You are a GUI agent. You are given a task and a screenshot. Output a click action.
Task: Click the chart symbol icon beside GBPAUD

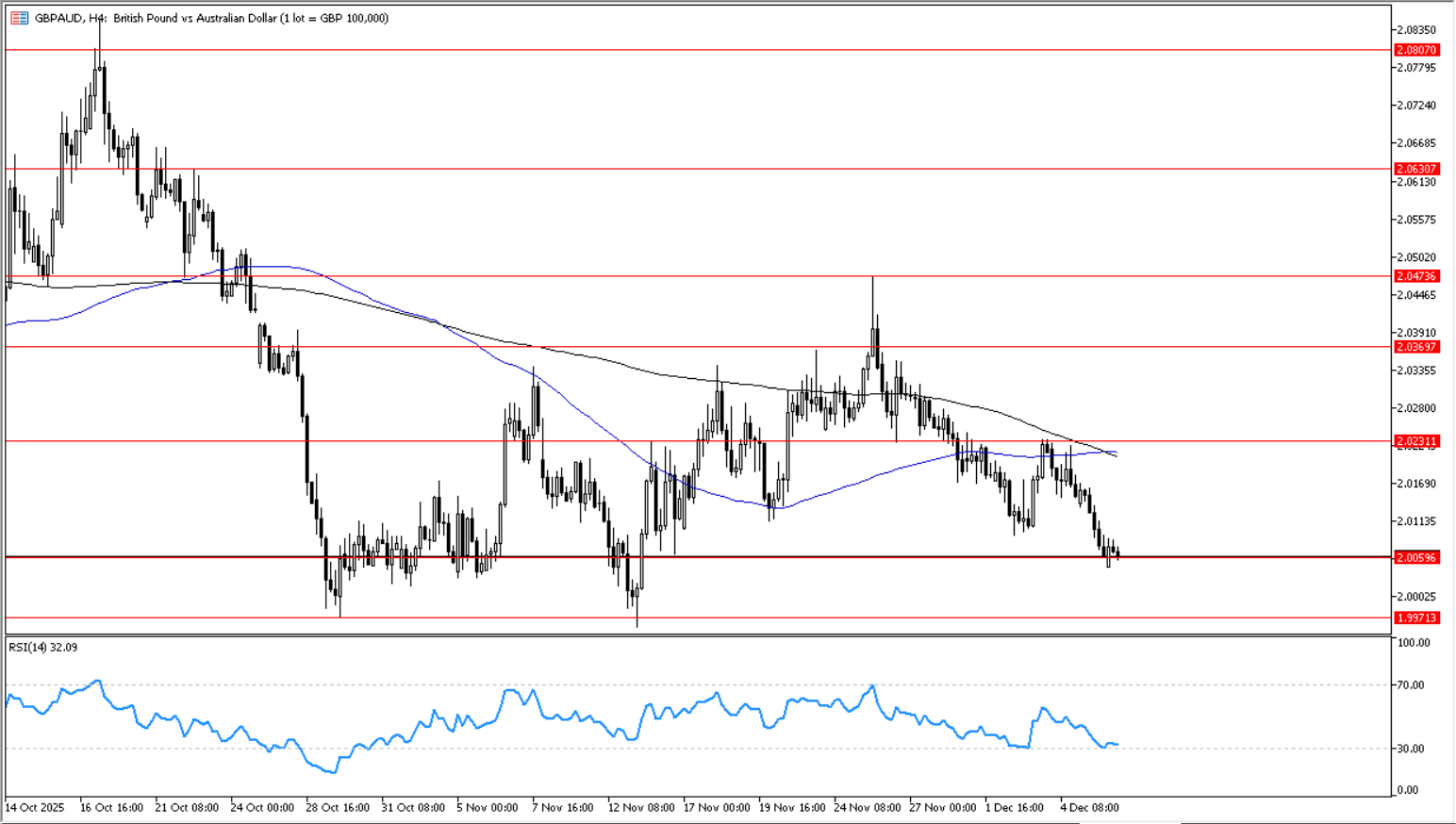20,18
